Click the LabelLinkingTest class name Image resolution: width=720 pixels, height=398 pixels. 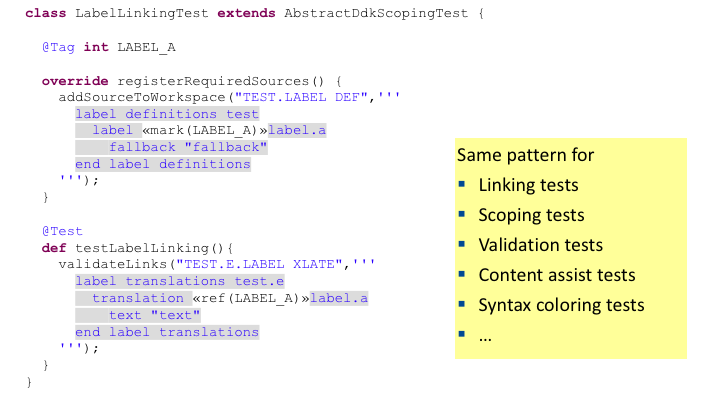141,13
